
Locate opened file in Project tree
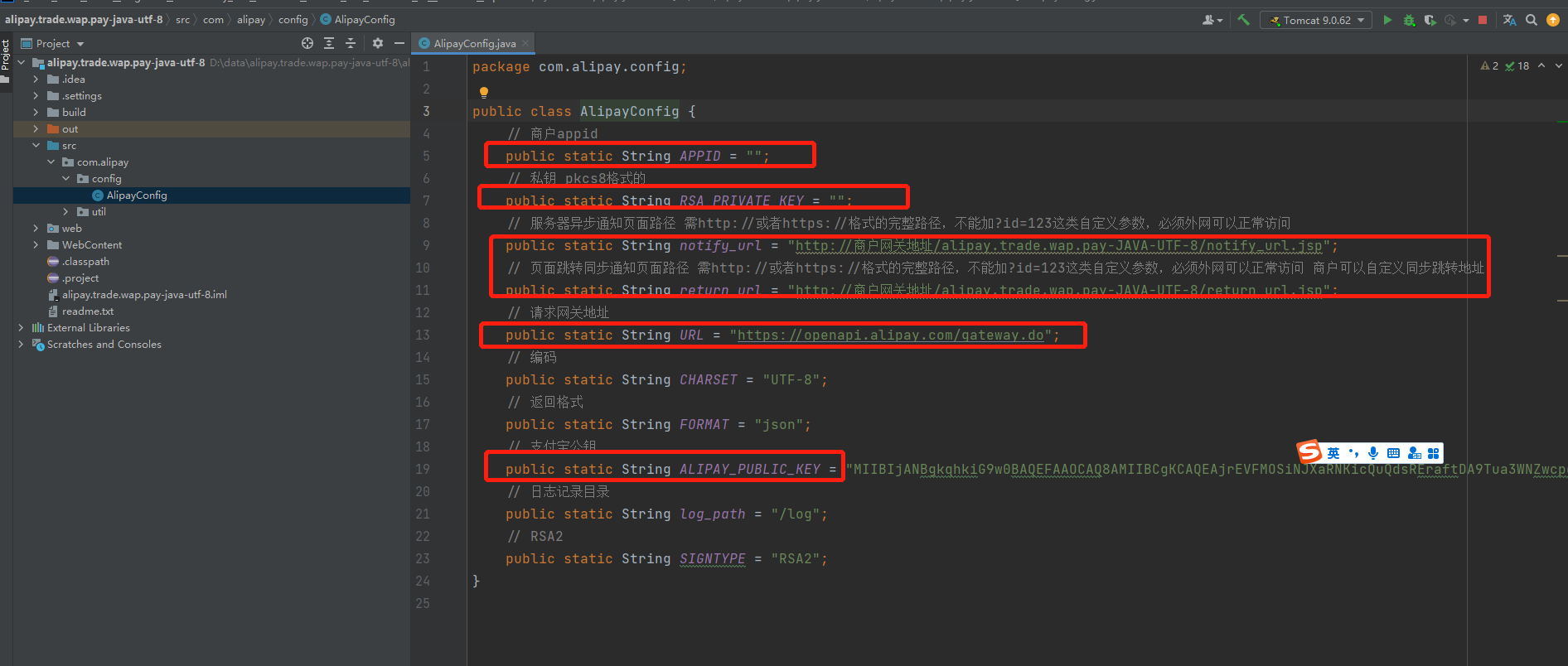307,43
